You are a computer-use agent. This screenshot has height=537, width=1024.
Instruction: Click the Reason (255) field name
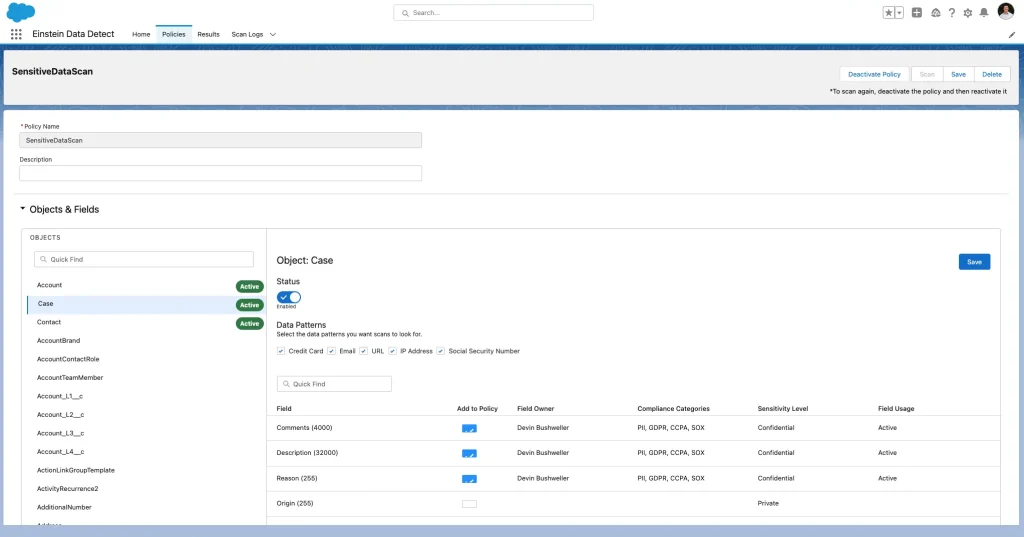tap(296, 478)
